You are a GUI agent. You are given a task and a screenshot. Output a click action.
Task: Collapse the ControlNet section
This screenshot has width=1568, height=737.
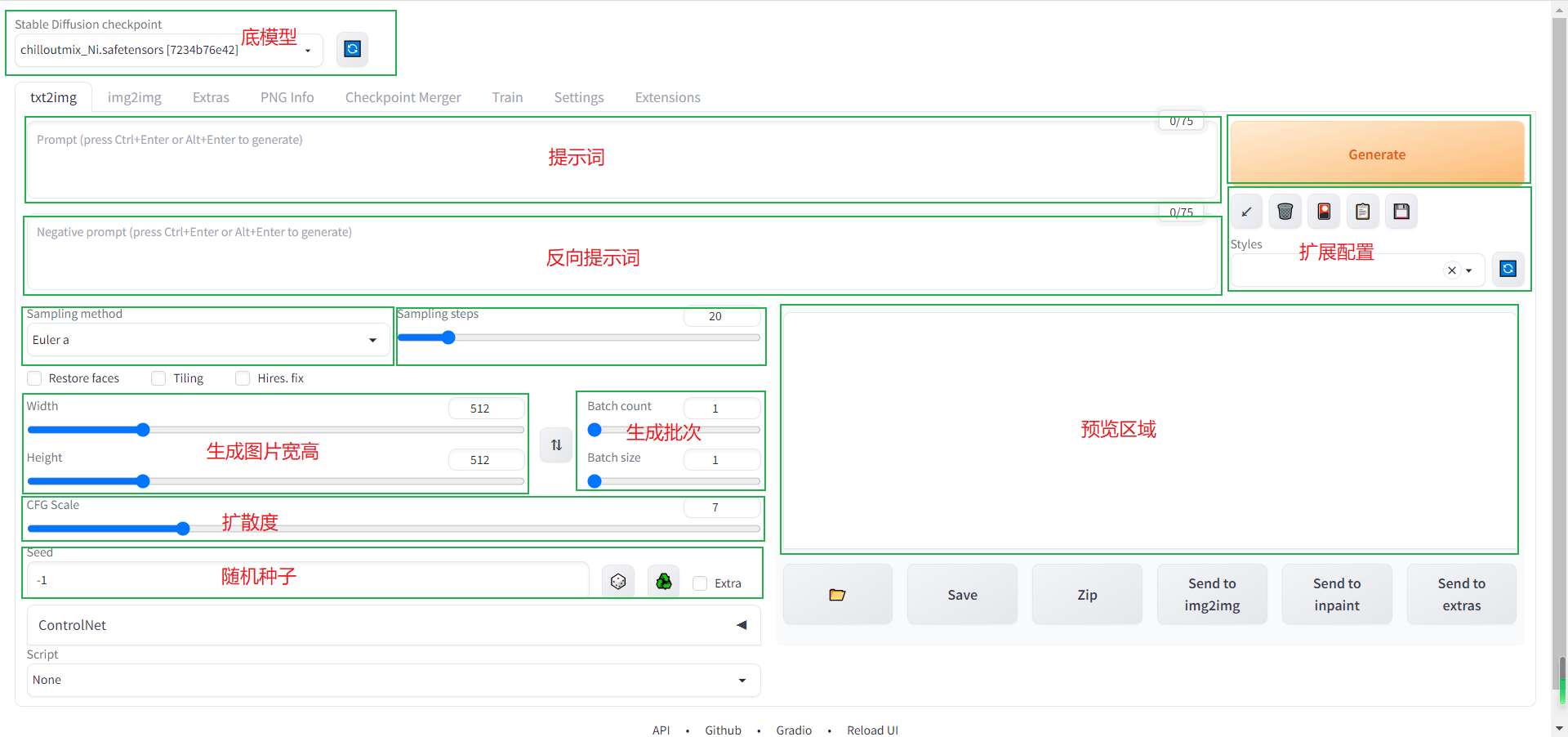click(x=741, y=625)
